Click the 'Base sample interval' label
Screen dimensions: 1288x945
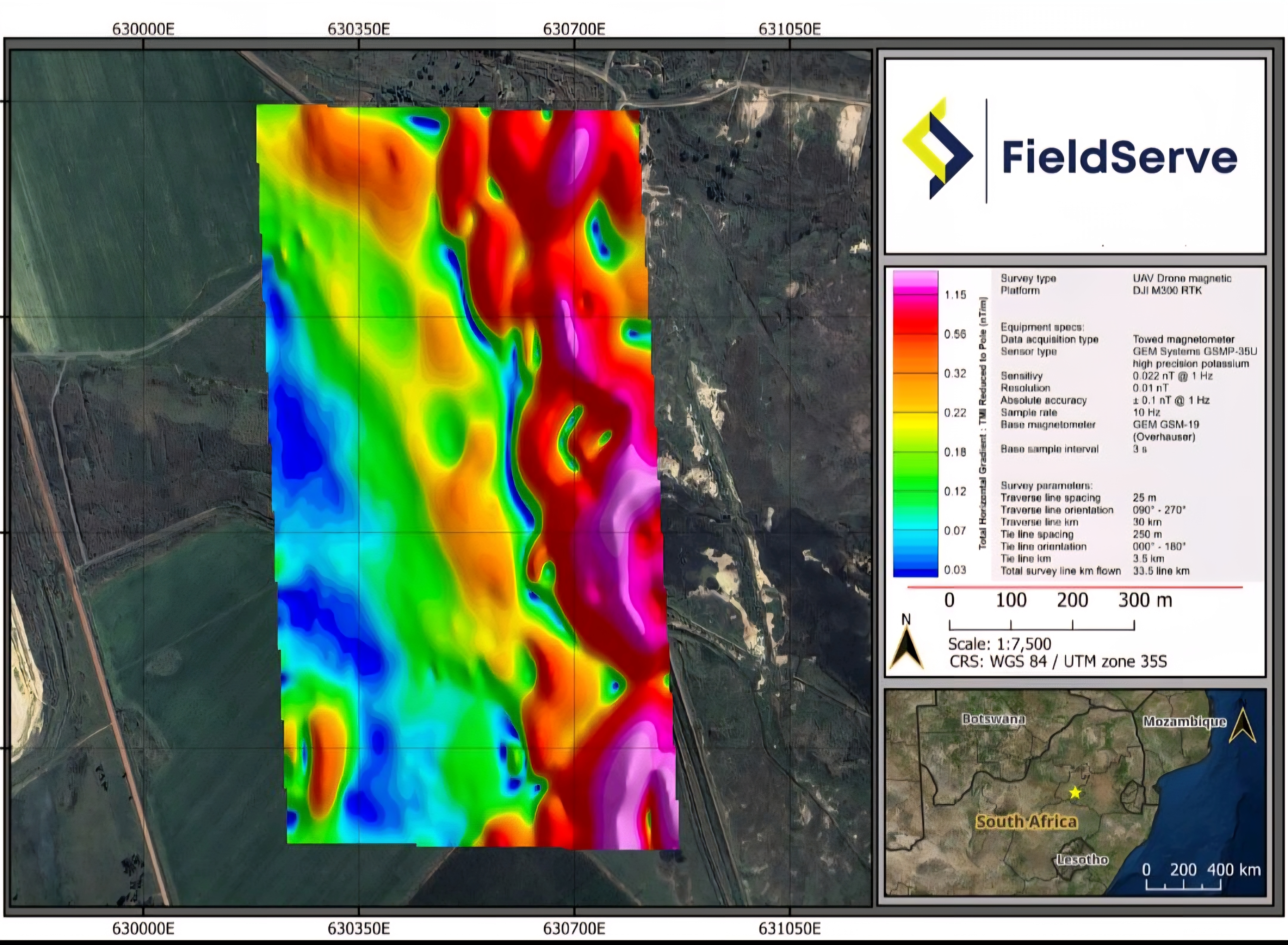tap(1049, 449)
